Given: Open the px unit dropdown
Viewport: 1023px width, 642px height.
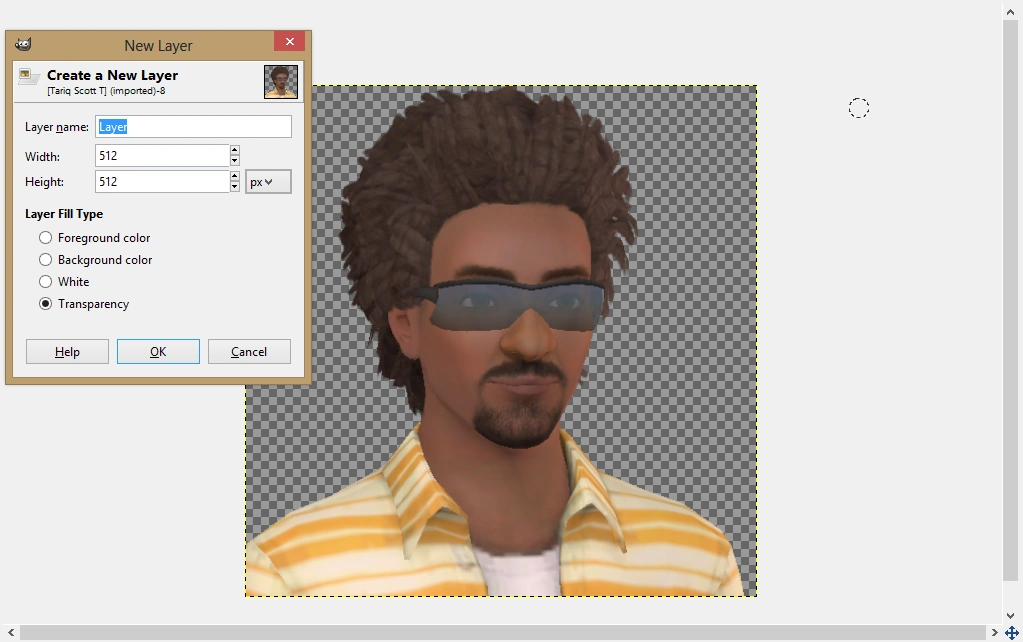Looking at the screenshot, I should (268, 182).
